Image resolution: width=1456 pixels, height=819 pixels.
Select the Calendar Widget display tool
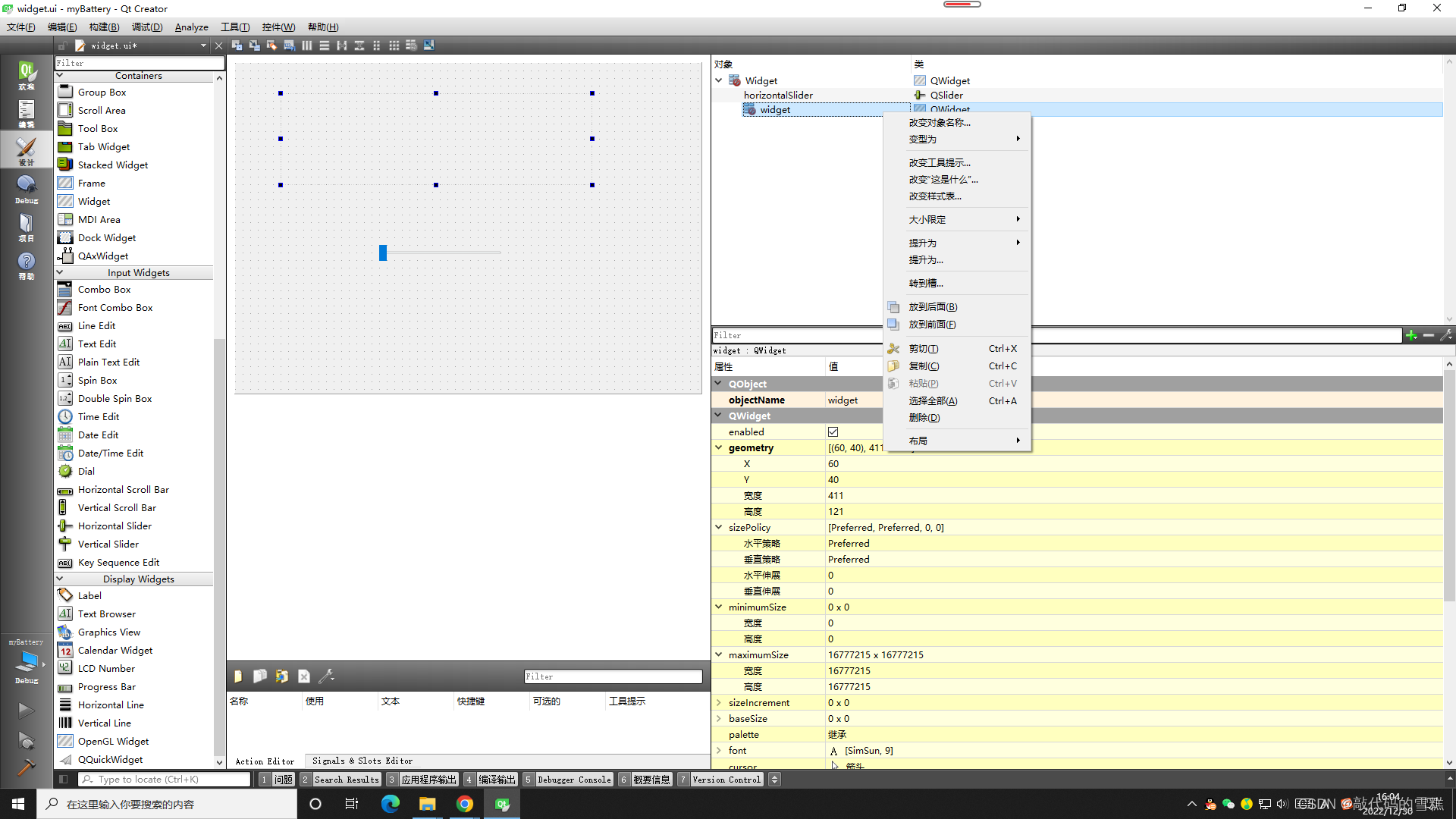114,650
